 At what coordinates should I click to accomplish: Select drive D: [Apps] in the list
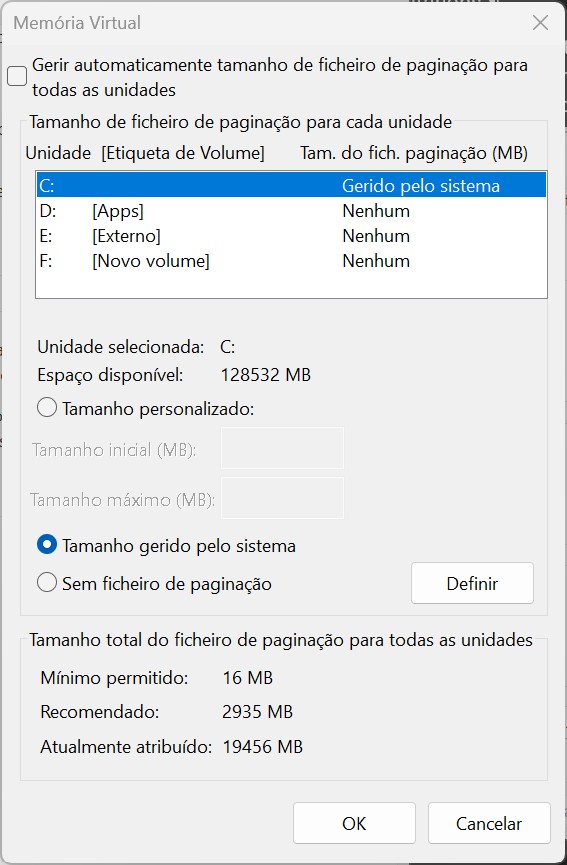[291, 211]
